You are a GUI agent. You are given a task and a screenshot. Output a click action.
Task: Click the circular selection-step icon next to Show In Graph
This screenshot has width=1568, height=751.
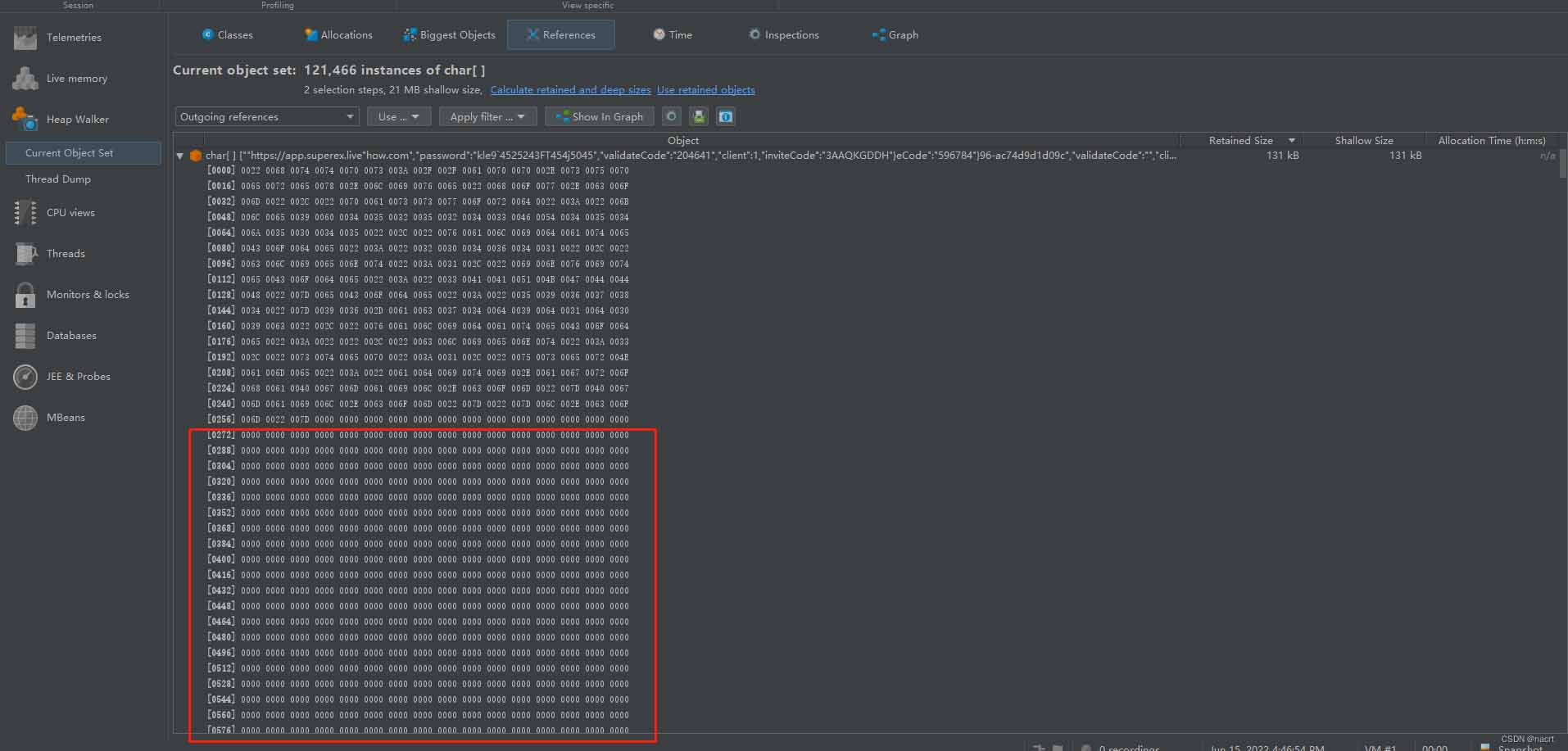tap(671, 116)
